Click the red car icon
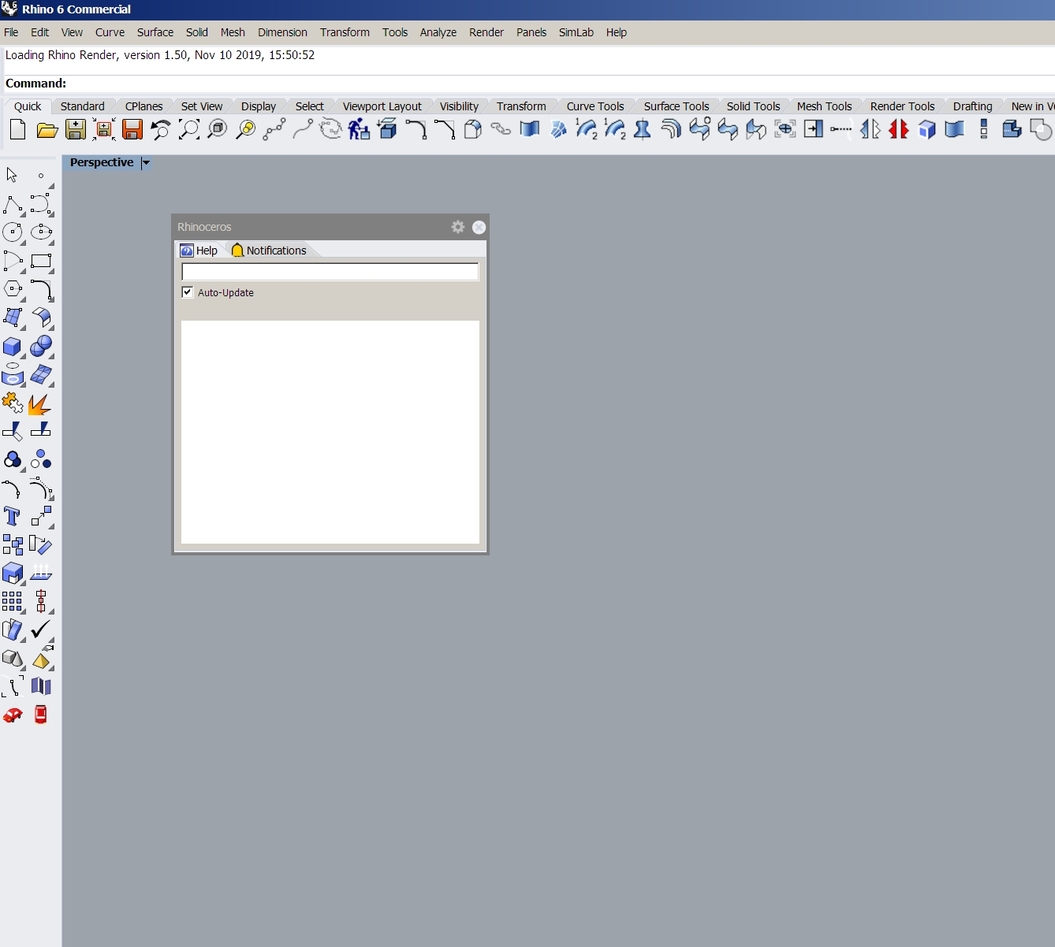 [12, 715]
